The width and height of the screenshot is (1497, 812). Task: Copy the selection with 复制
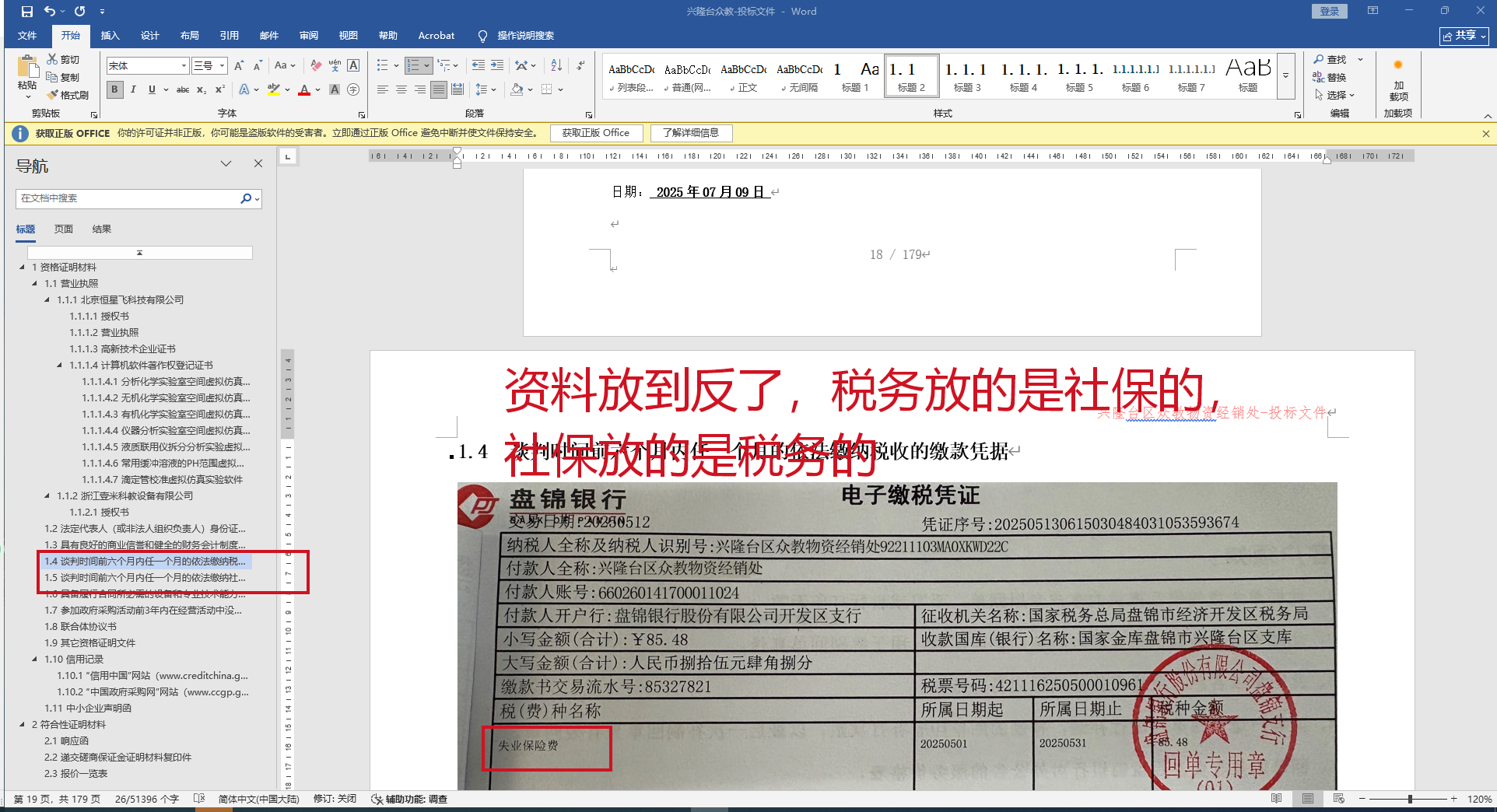click(63, 77)
